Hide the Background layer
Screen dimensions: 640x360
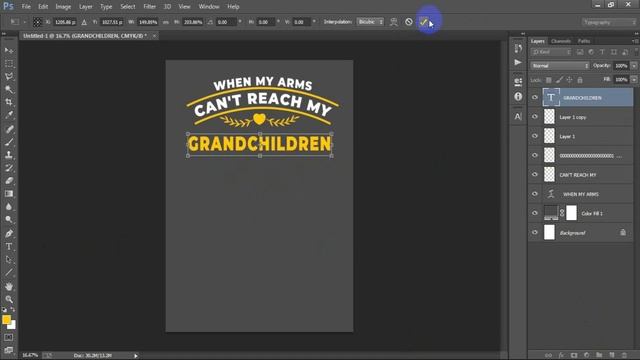coord(535,232)
